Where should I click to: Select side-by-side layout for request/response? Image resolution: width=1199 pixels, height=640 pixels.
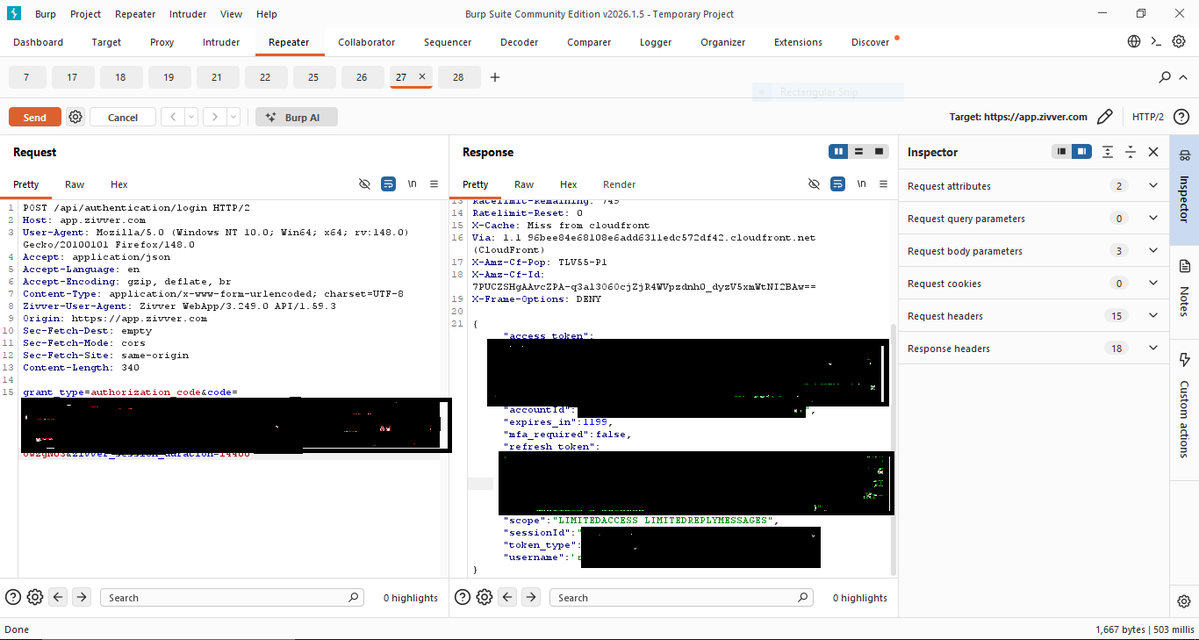839,152
